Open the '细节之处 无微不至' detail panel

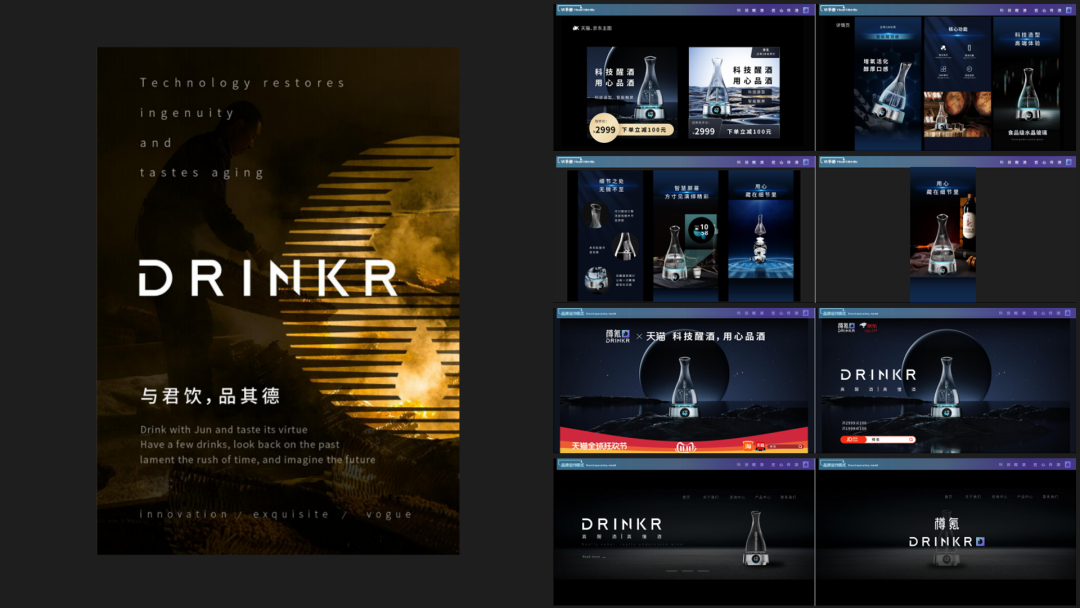(x=611, y=235)
